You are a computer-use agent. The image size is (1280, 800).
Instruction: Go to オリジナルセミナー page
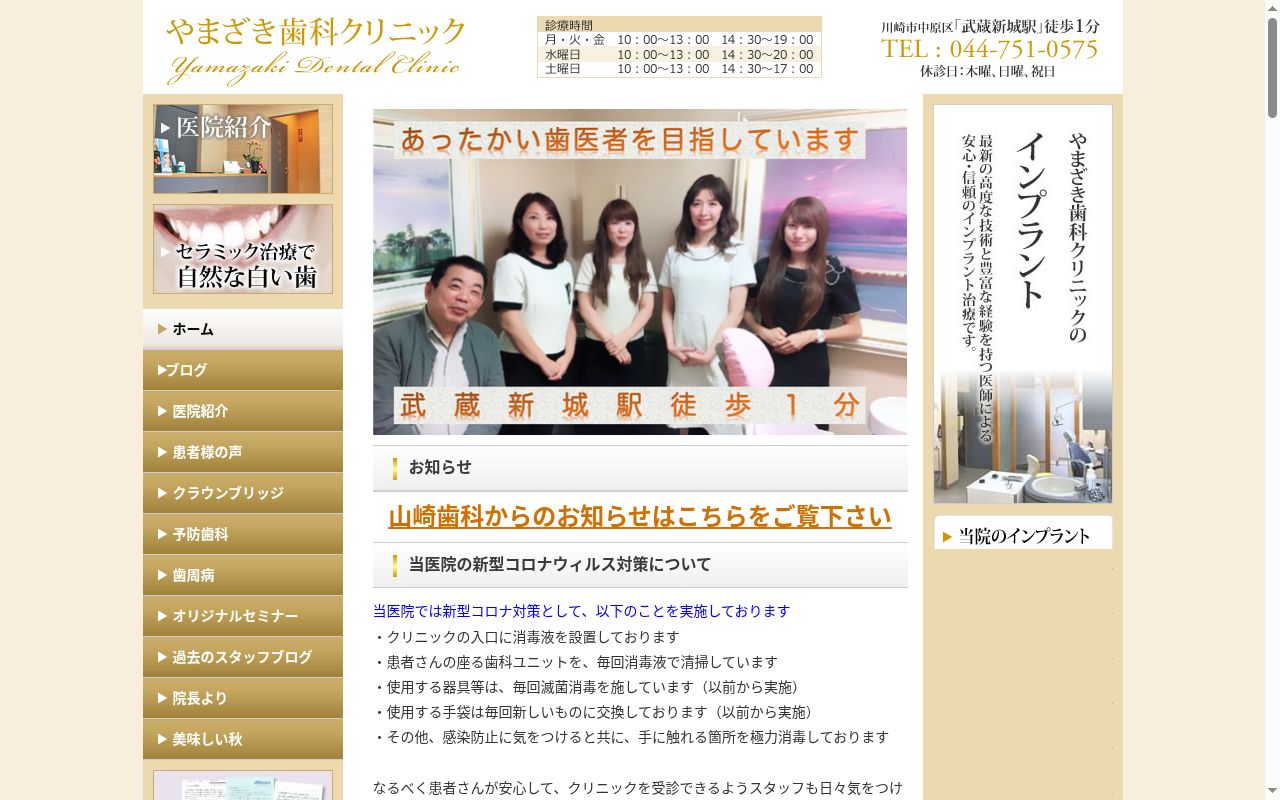click(243, 616)
